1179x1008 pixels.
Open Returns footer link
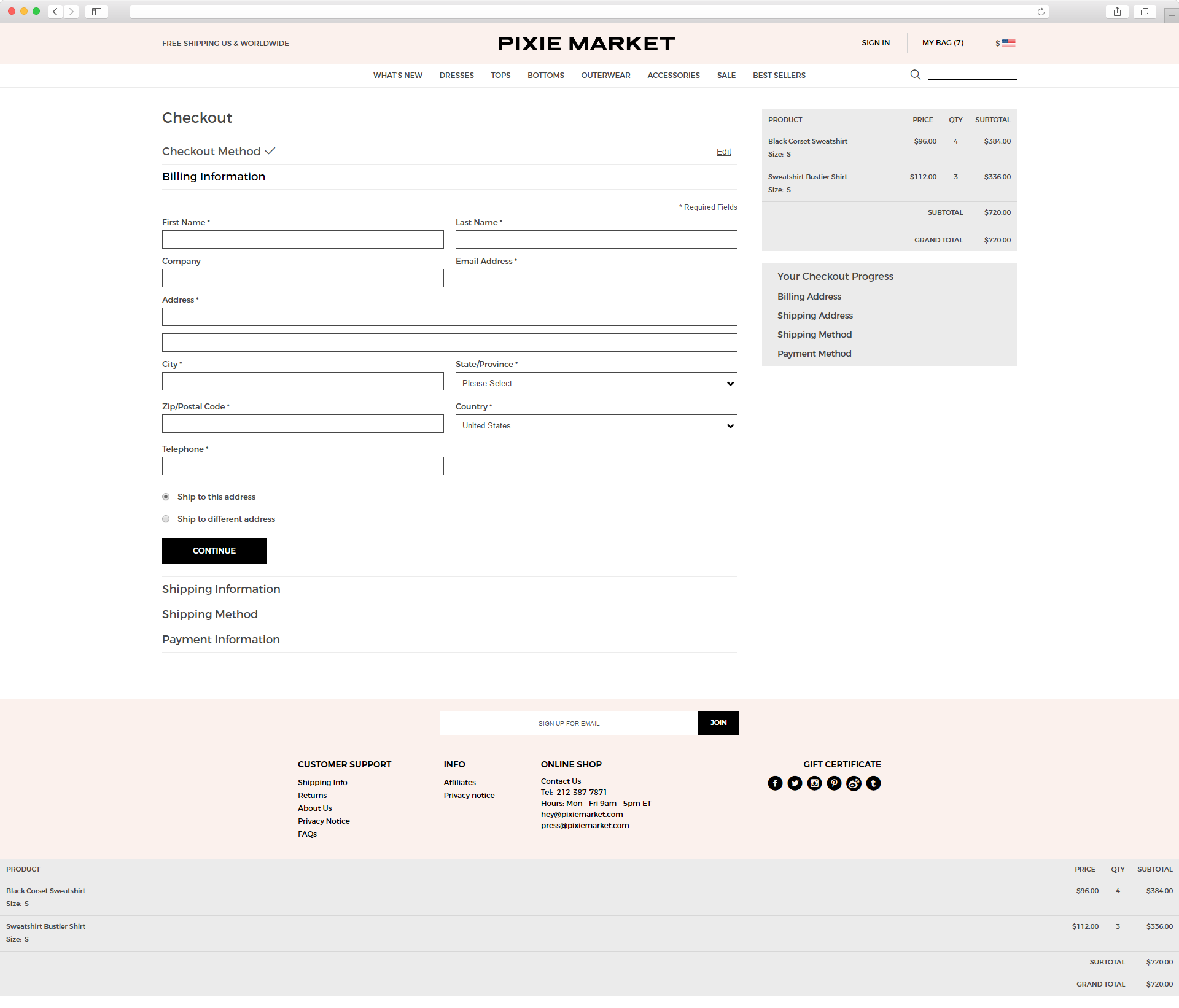click(x=312, y=796)
